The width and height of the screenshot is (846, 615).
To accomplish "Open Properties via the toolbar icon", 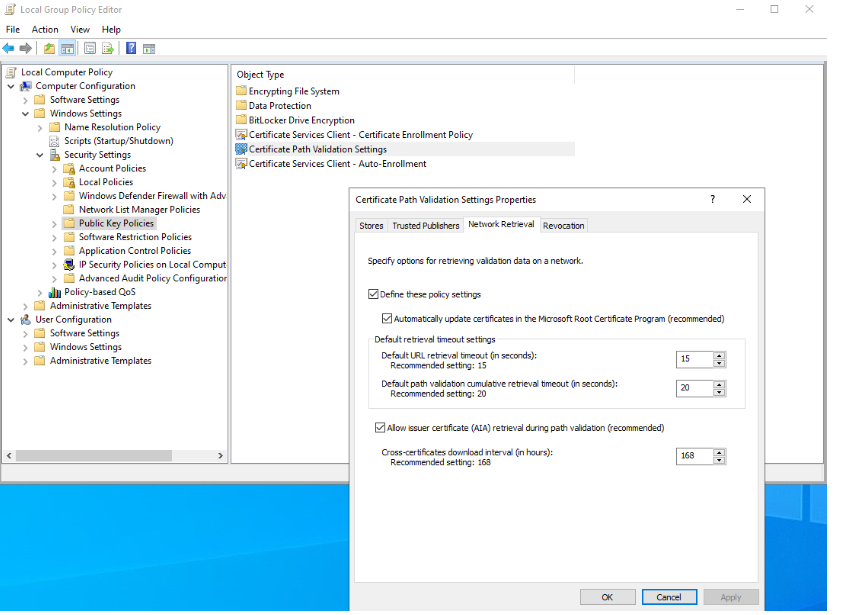I will click(88, 48).
